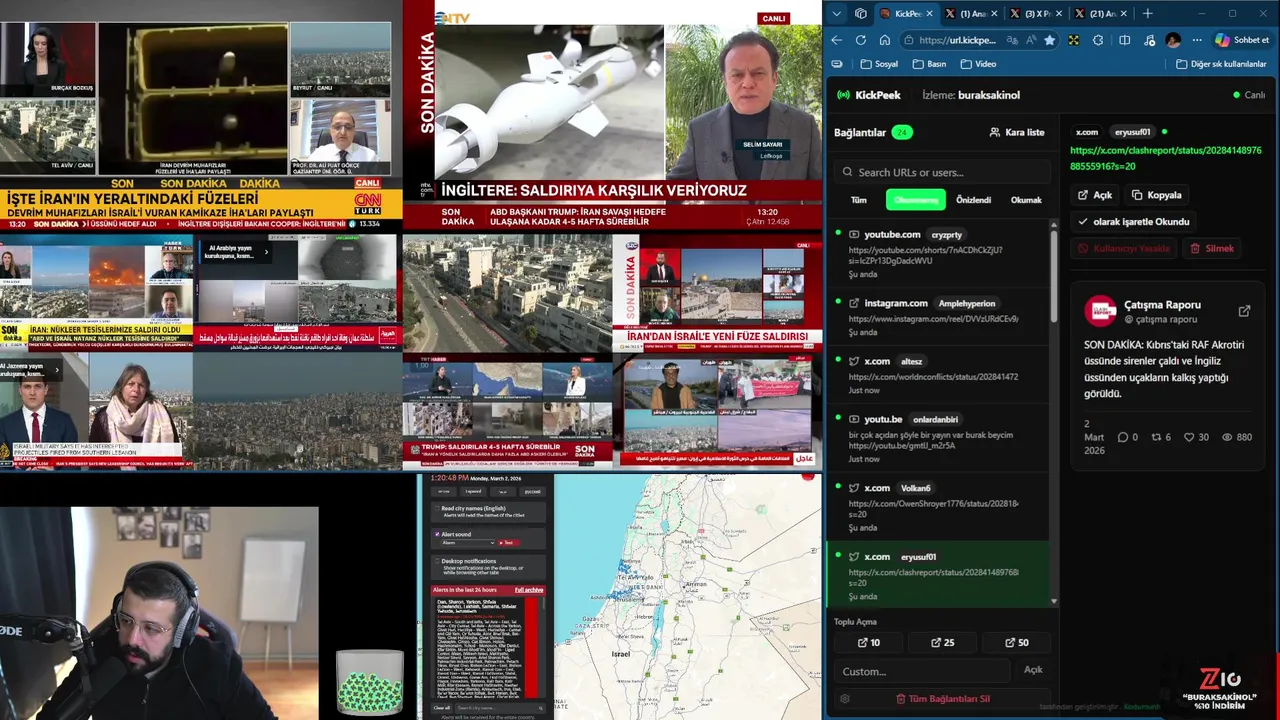Select the Tüm filter tab
This screenshot has height=720, width=1280.
[858, 200]
